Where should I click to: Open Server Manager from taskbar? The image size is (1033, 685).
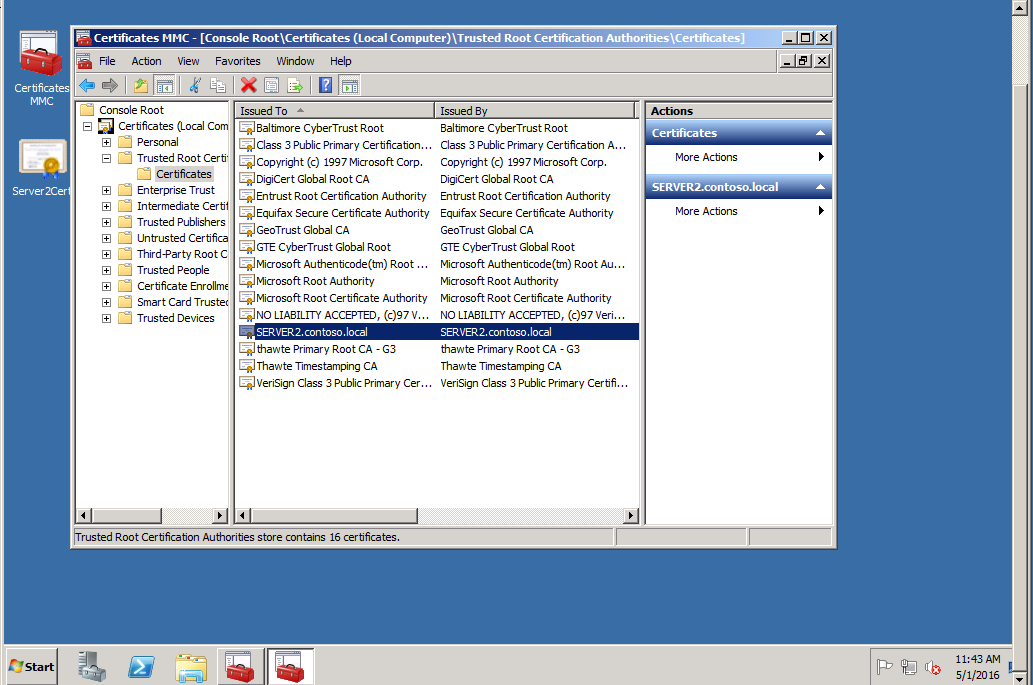92,667
